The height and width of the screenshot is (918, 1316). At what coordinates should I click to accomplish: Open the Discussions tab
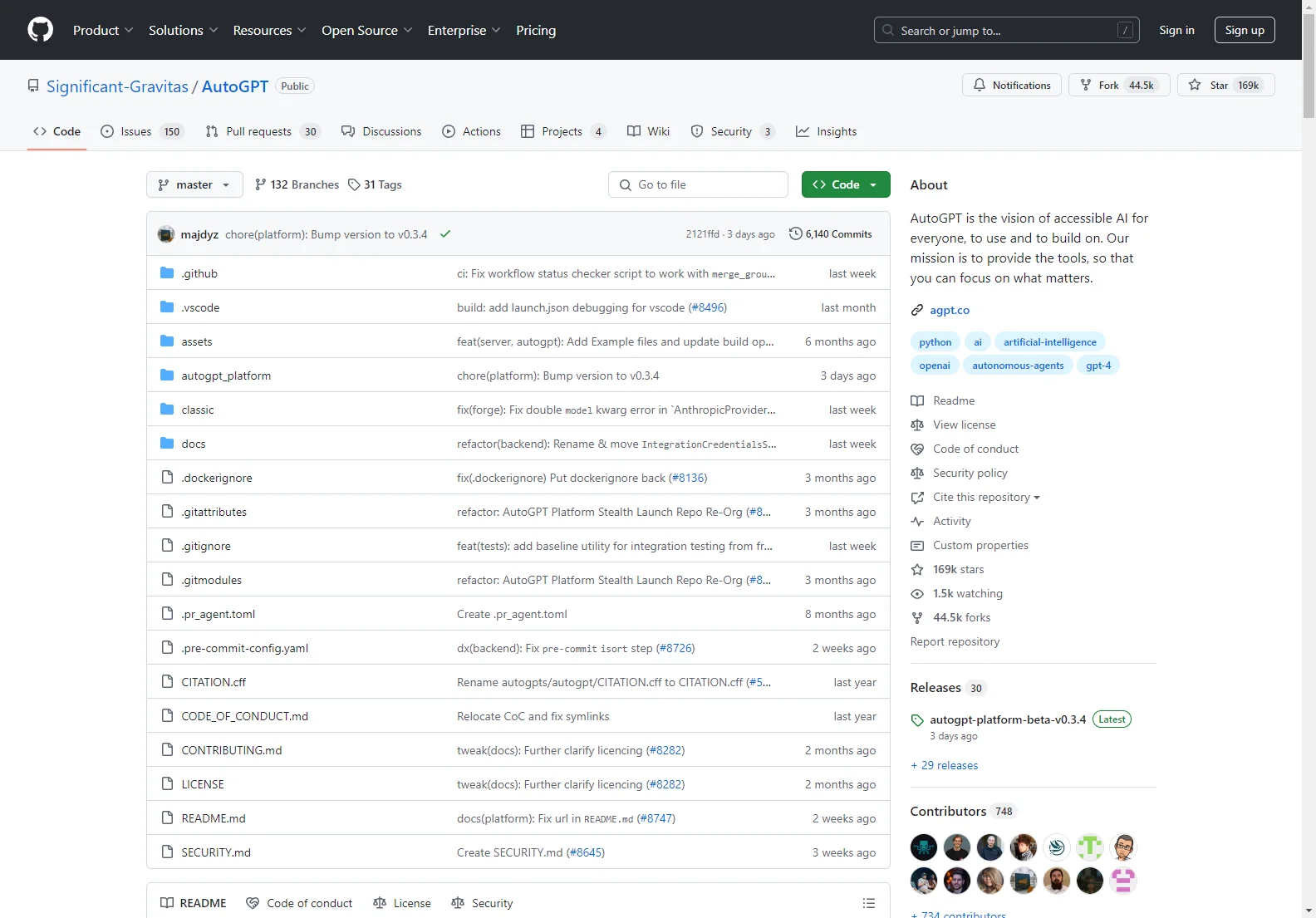click(381, 131)
